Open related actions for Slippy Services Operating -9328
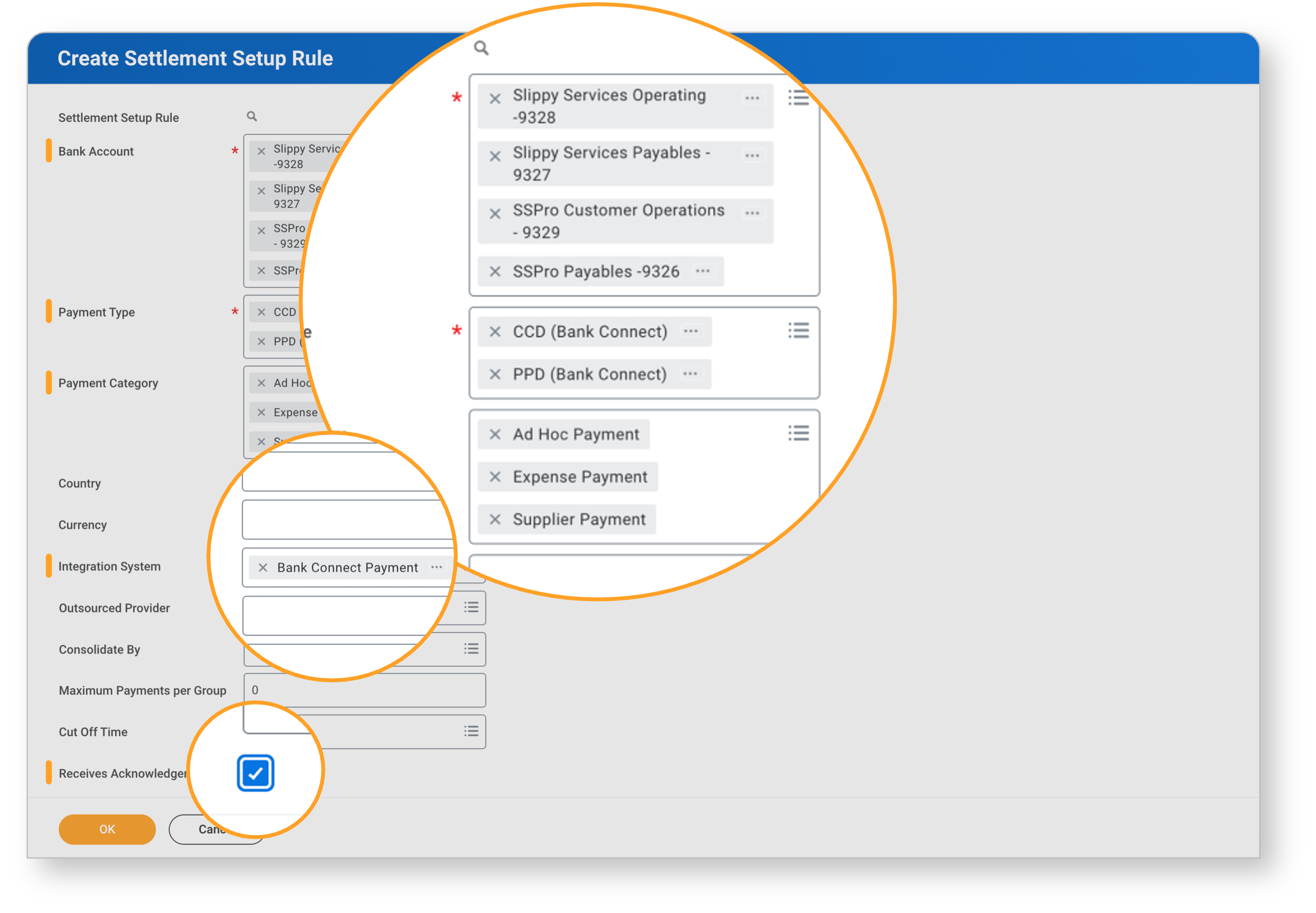Image resolution: width=1316 pixels, height=913 pixels. coord(752,98)
